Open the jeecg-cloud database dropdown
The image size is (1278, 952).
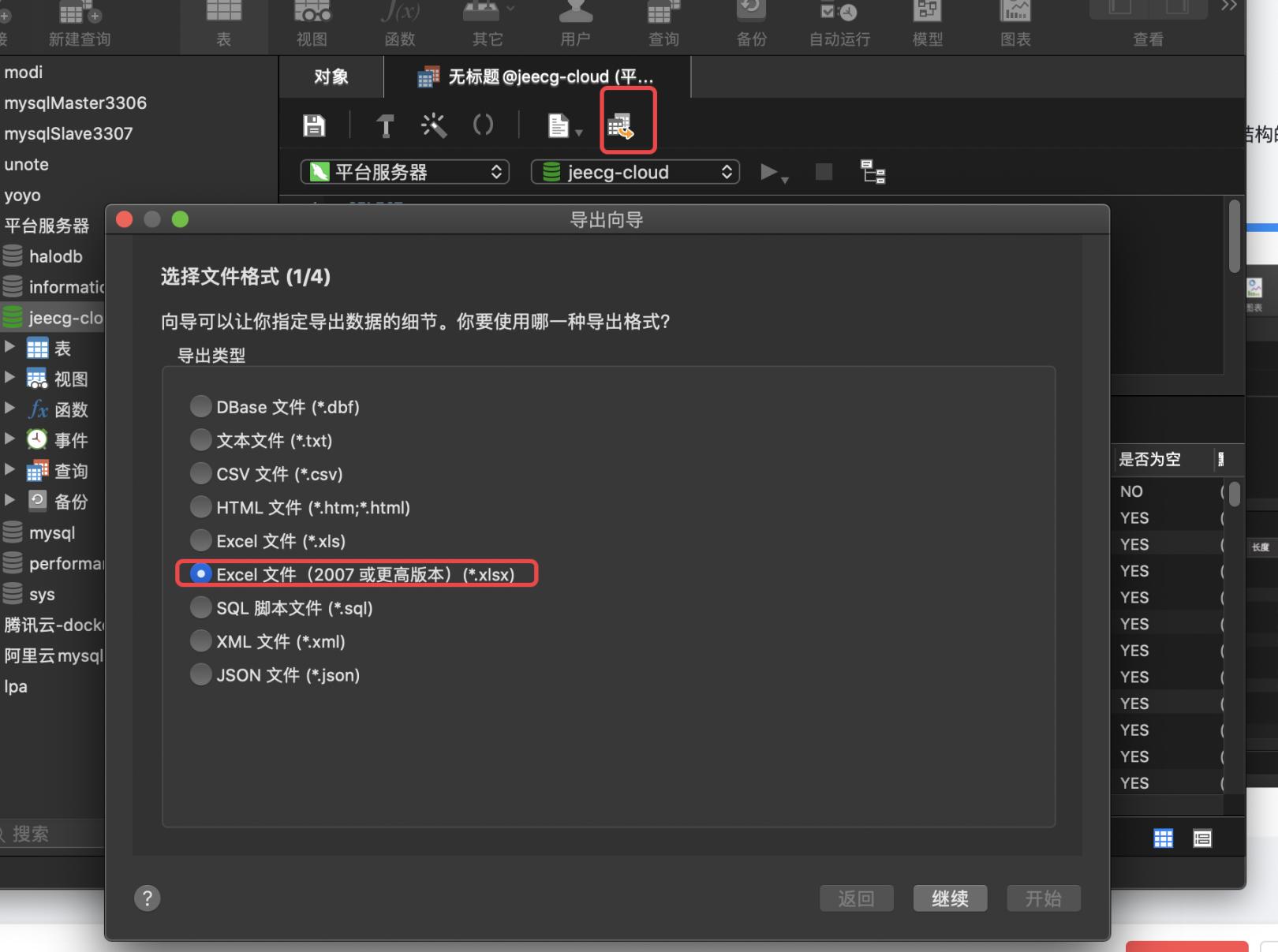point(635,172)
